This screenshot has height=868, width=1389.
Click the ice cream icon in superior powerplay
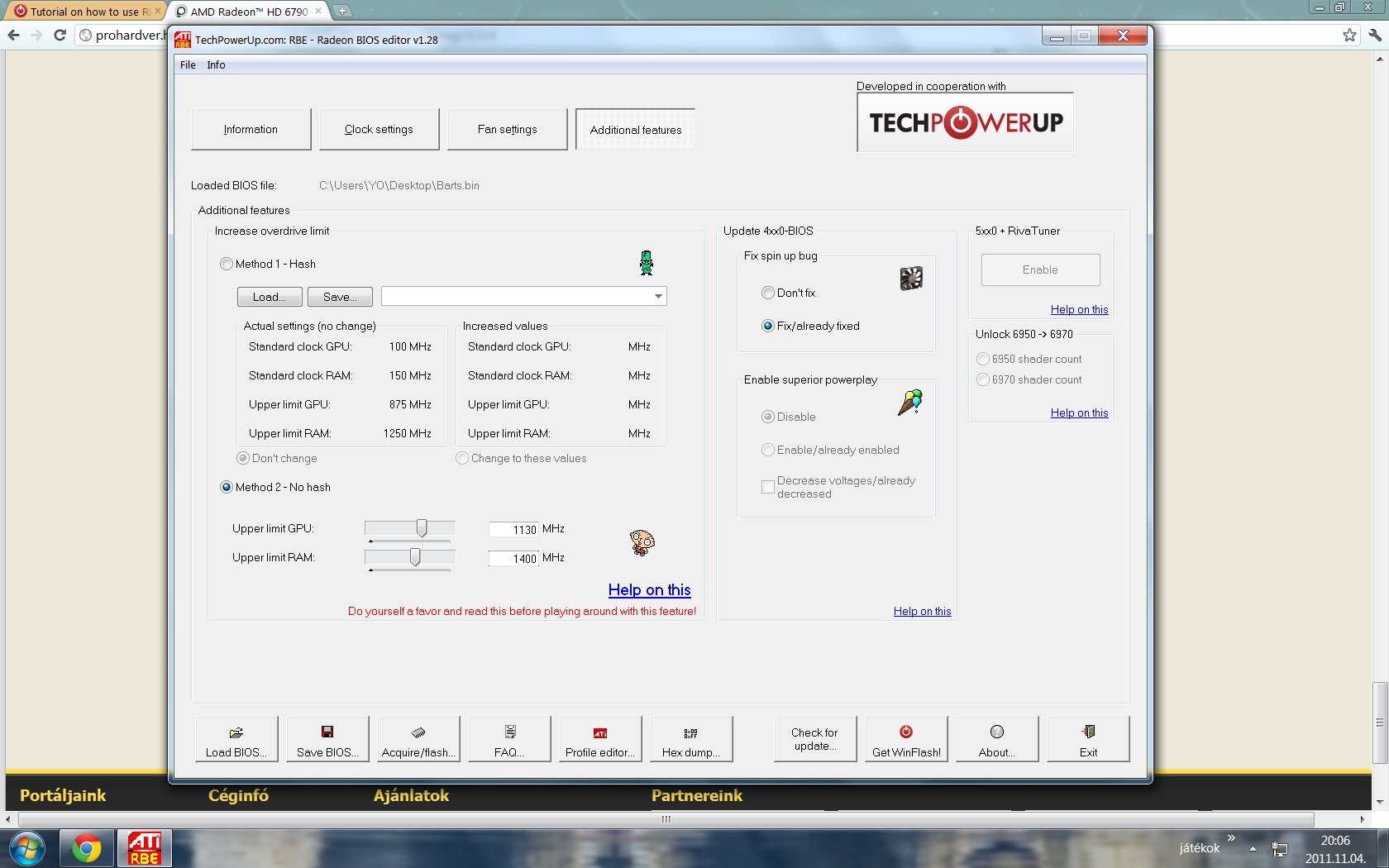click(910, 403)
